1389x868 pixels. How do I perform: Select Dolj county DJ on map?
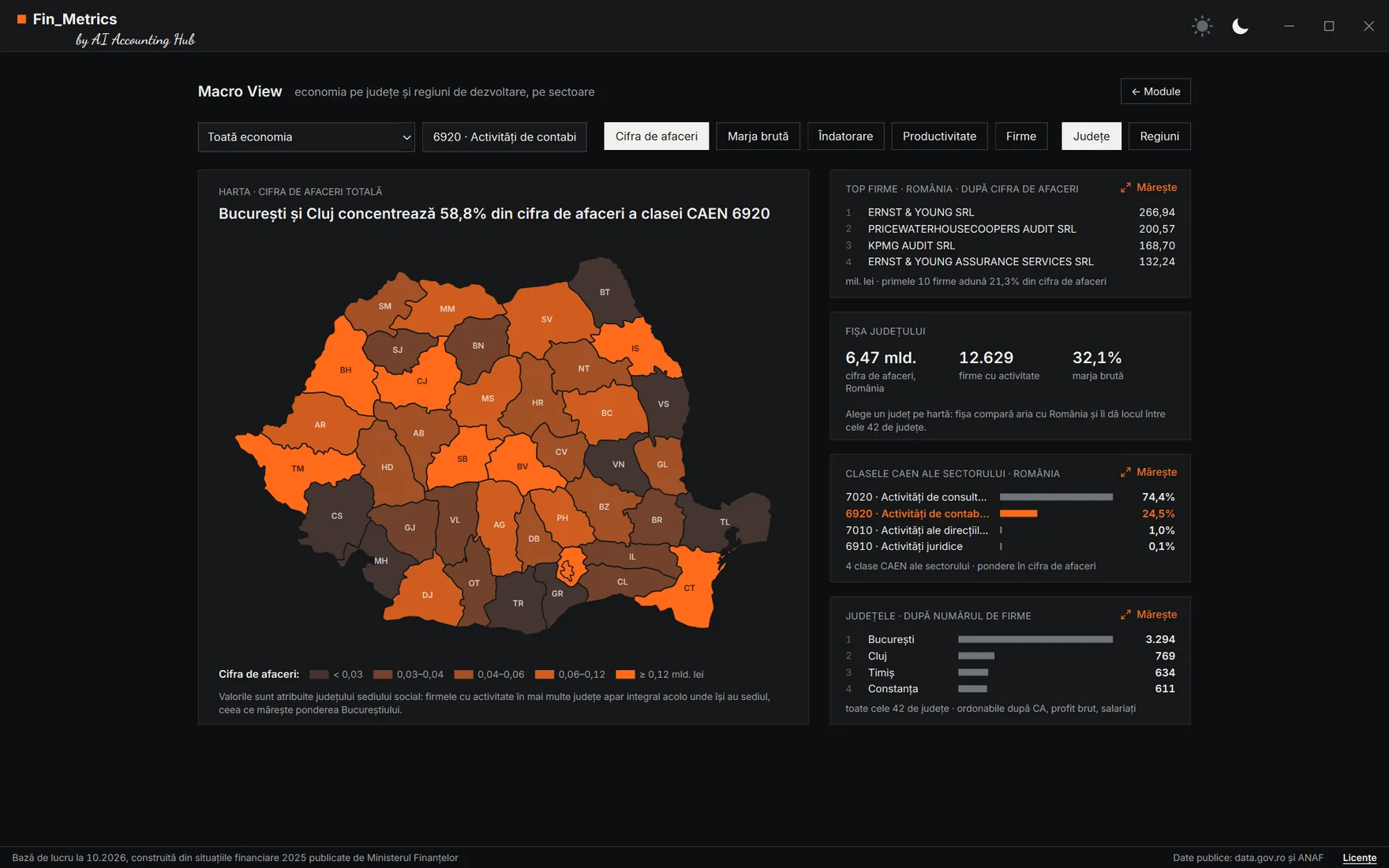click(x=426, y=594)
